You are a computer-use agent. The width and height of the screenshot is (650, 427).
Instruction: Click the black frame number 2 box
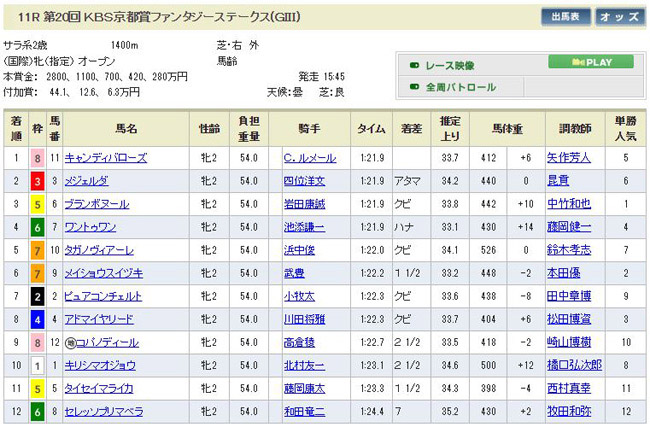[x=39, y=296]
